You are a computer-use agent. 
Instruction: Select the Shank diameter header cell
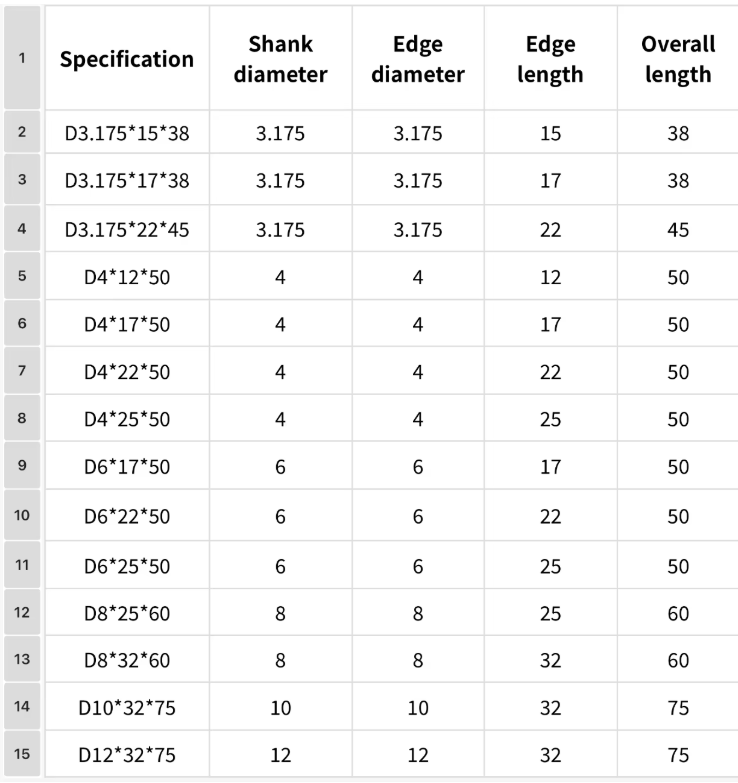point(280,59)
